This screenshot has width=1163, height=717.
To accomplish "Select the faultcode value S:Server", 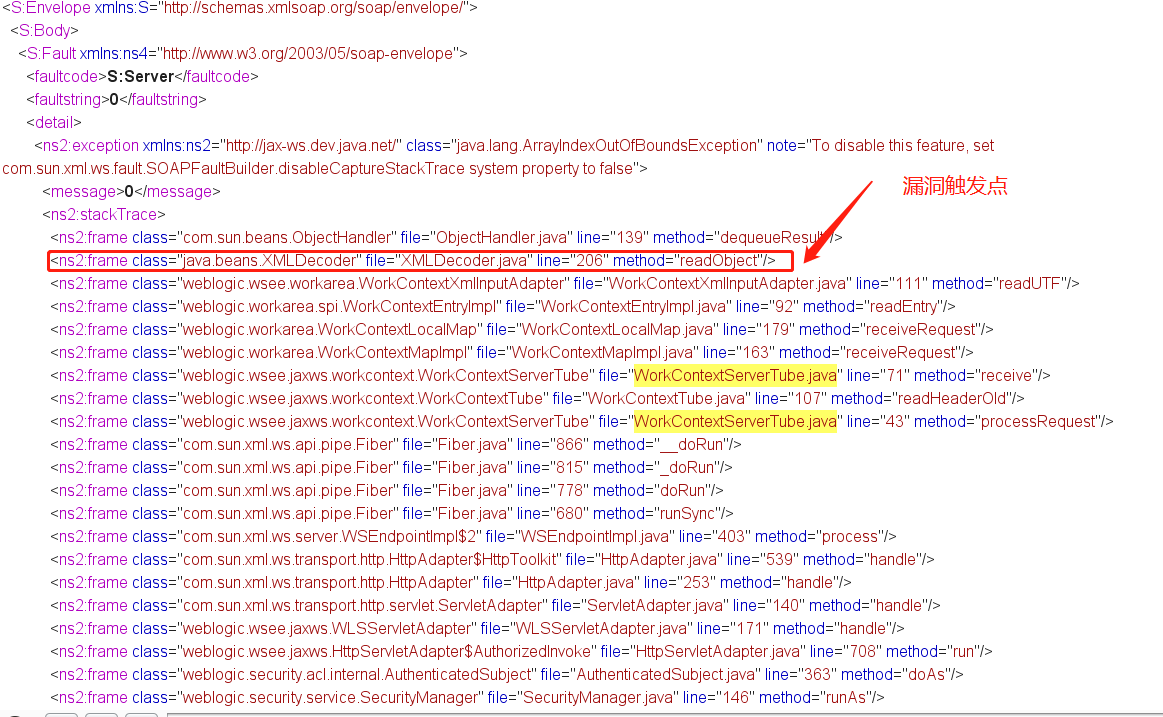I will pos(140,76).
